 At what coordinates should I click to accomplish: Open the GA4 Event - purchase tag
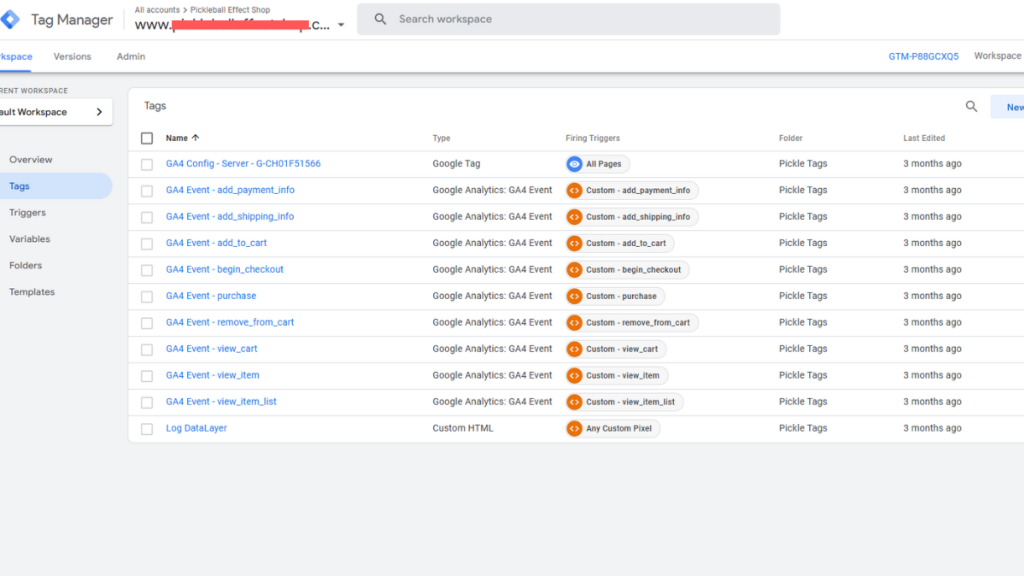click(x=211, y=296)
